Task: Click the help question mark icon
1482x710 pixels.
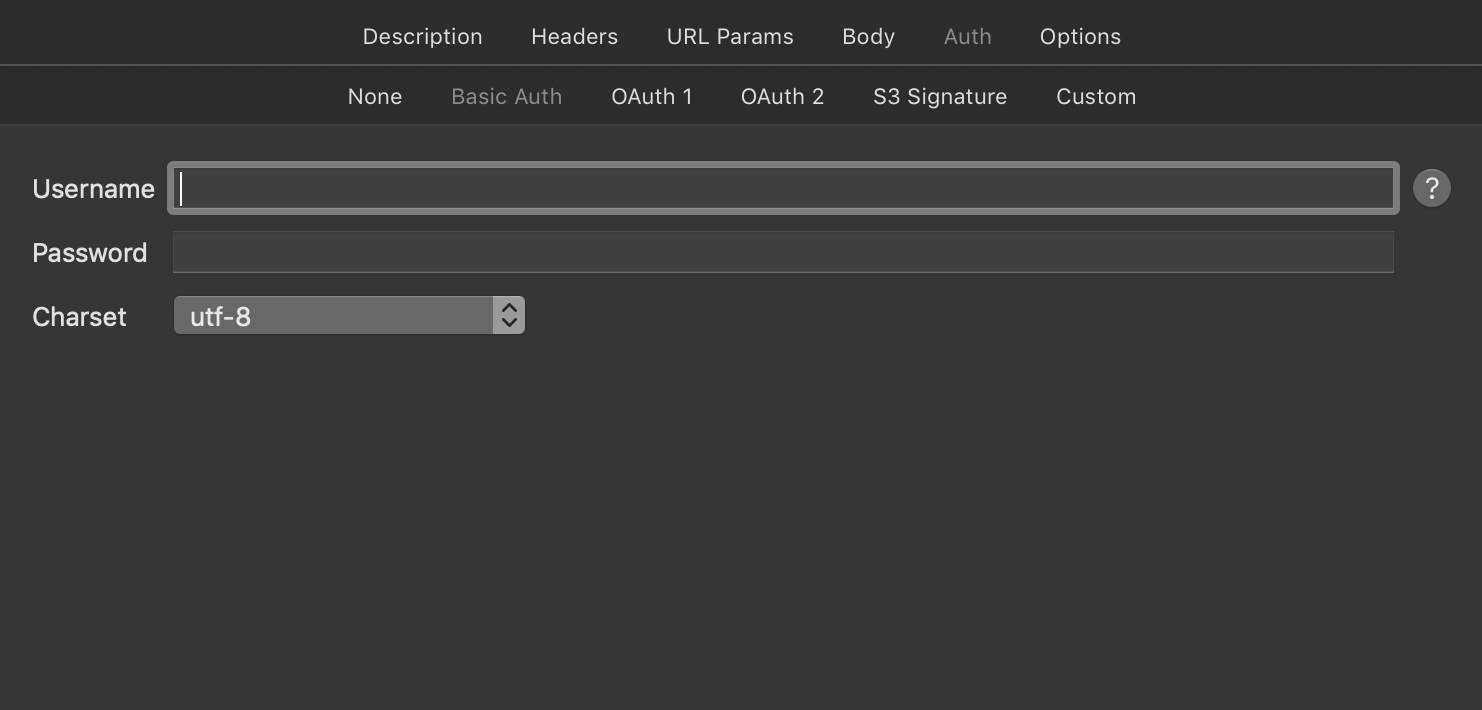Action: point(1431,188)
